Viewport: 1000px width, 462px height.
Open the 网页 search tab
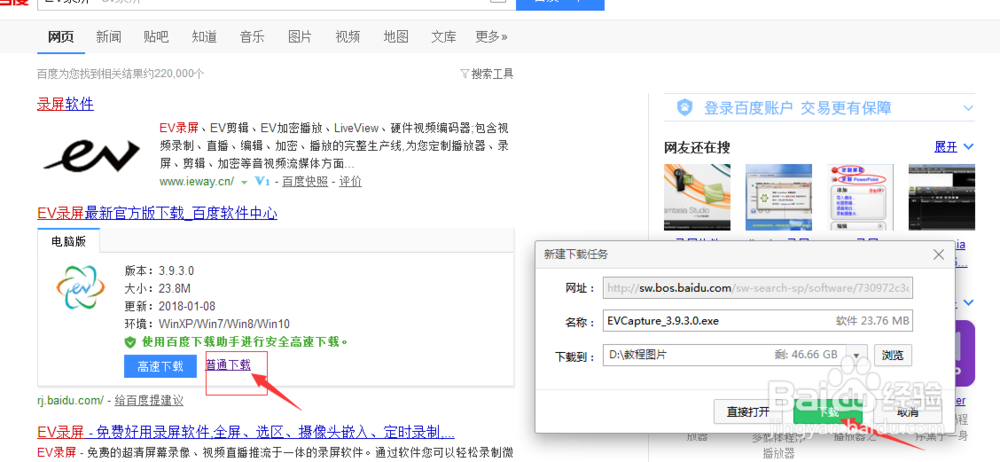click(61, 36)
